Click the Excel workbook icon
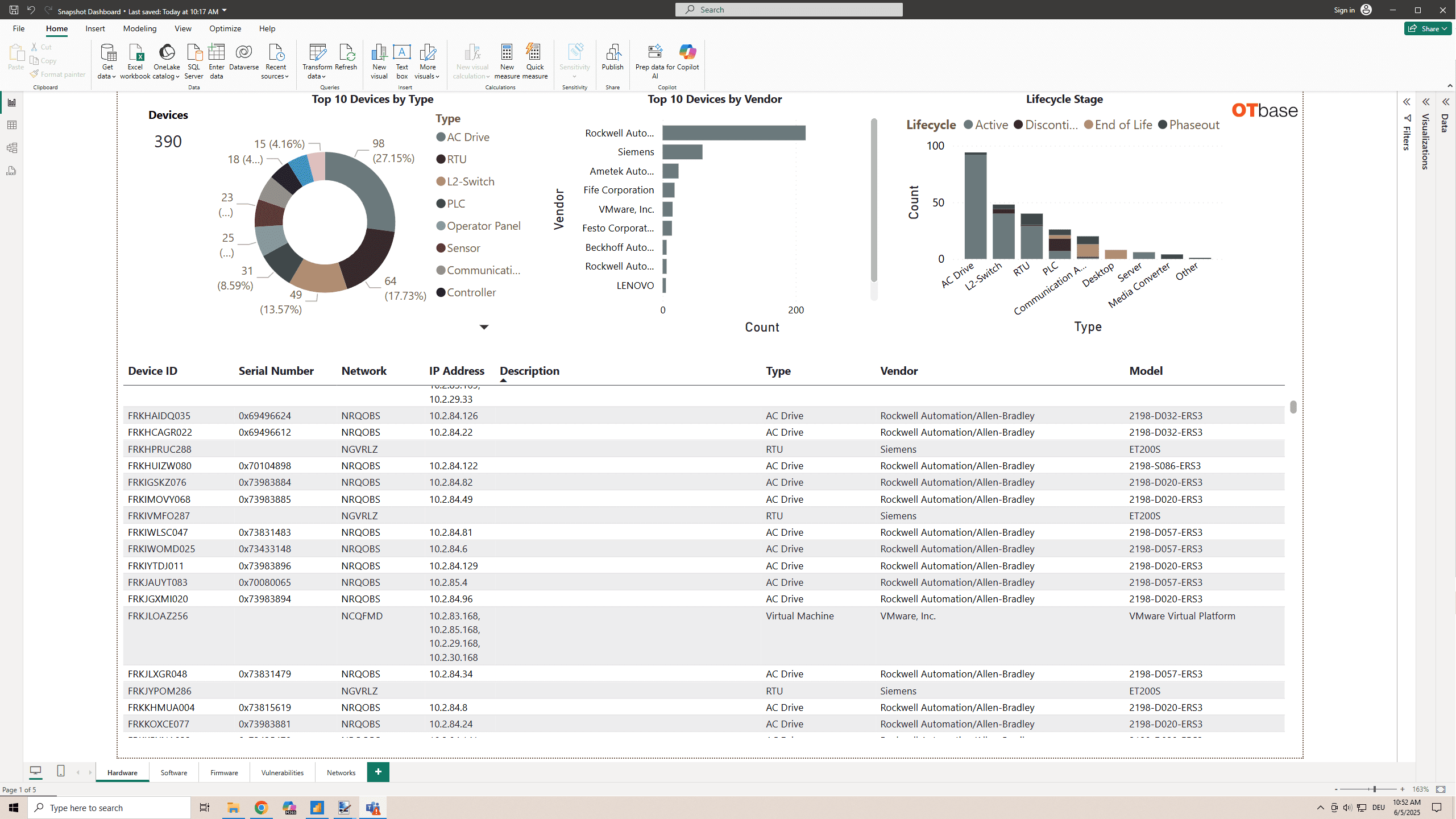Viewport: 1456px width, 819px height. (x=135, y=61)
